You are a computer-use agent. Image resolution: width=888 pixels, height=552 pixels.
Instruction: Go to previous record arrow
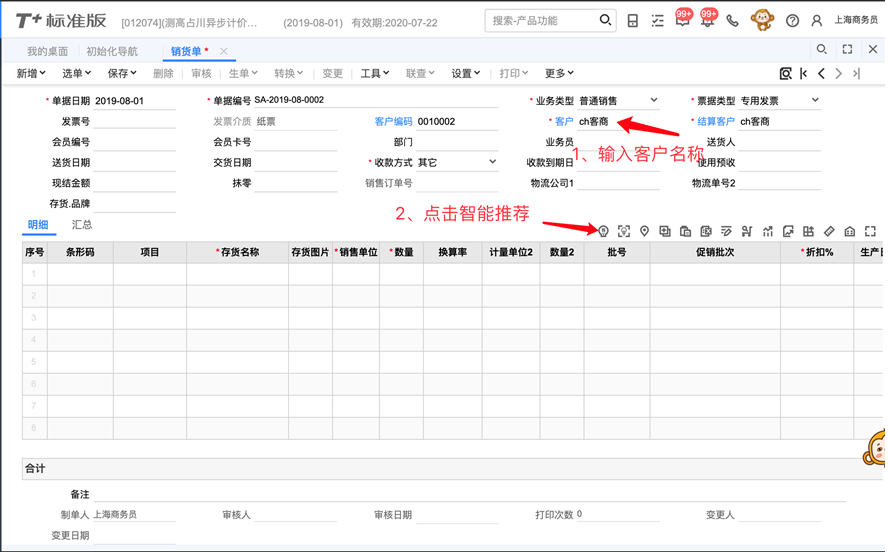[821, 74]
